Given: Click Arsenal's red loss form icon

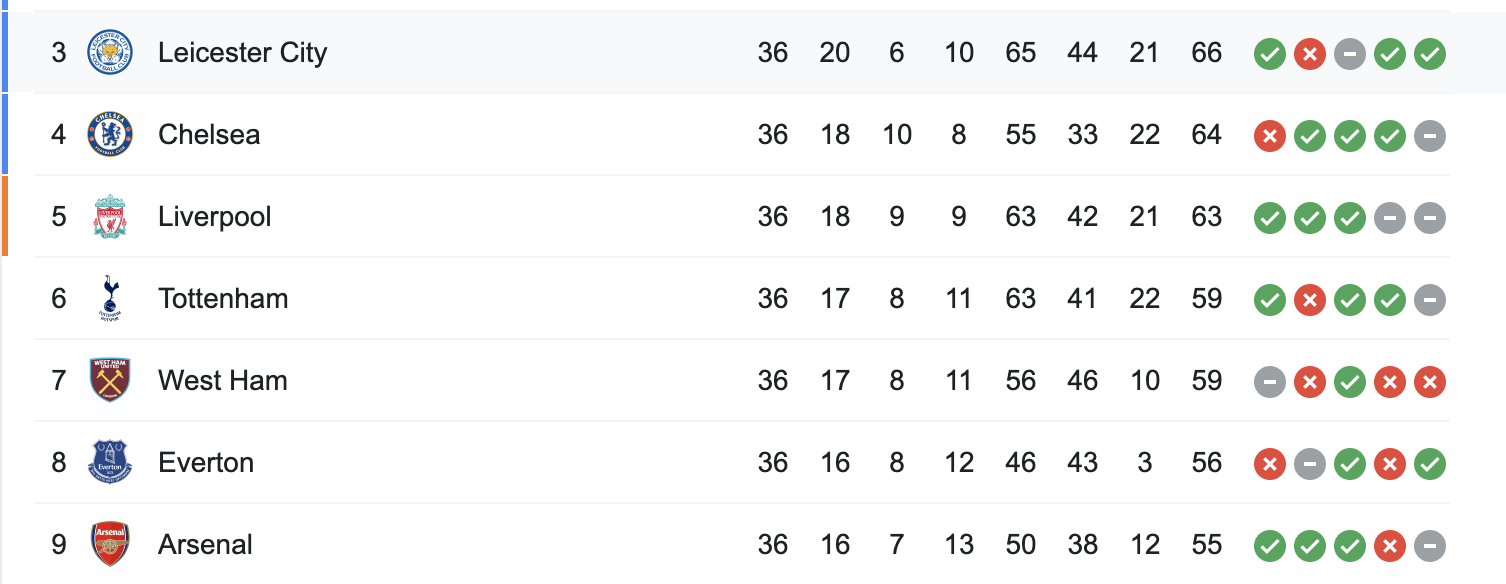Looking at the screenshot, I should (x=1390, y=545).
